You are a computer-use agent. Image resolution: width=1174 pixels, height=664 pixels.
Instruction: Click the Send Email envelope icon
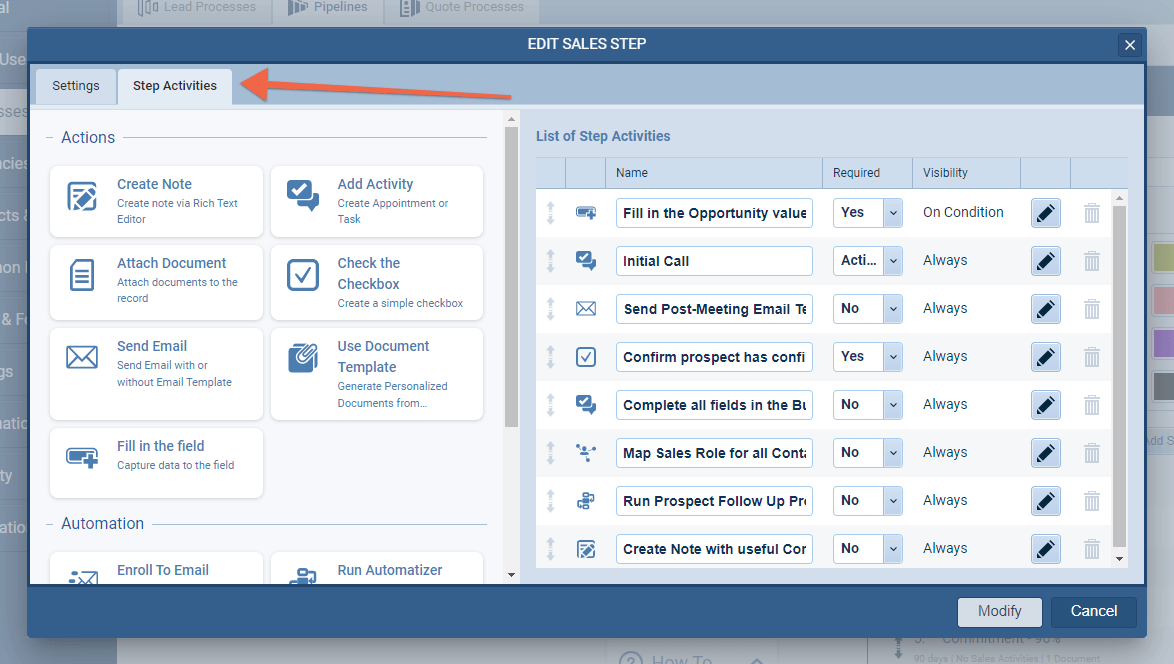pos(82,357)
